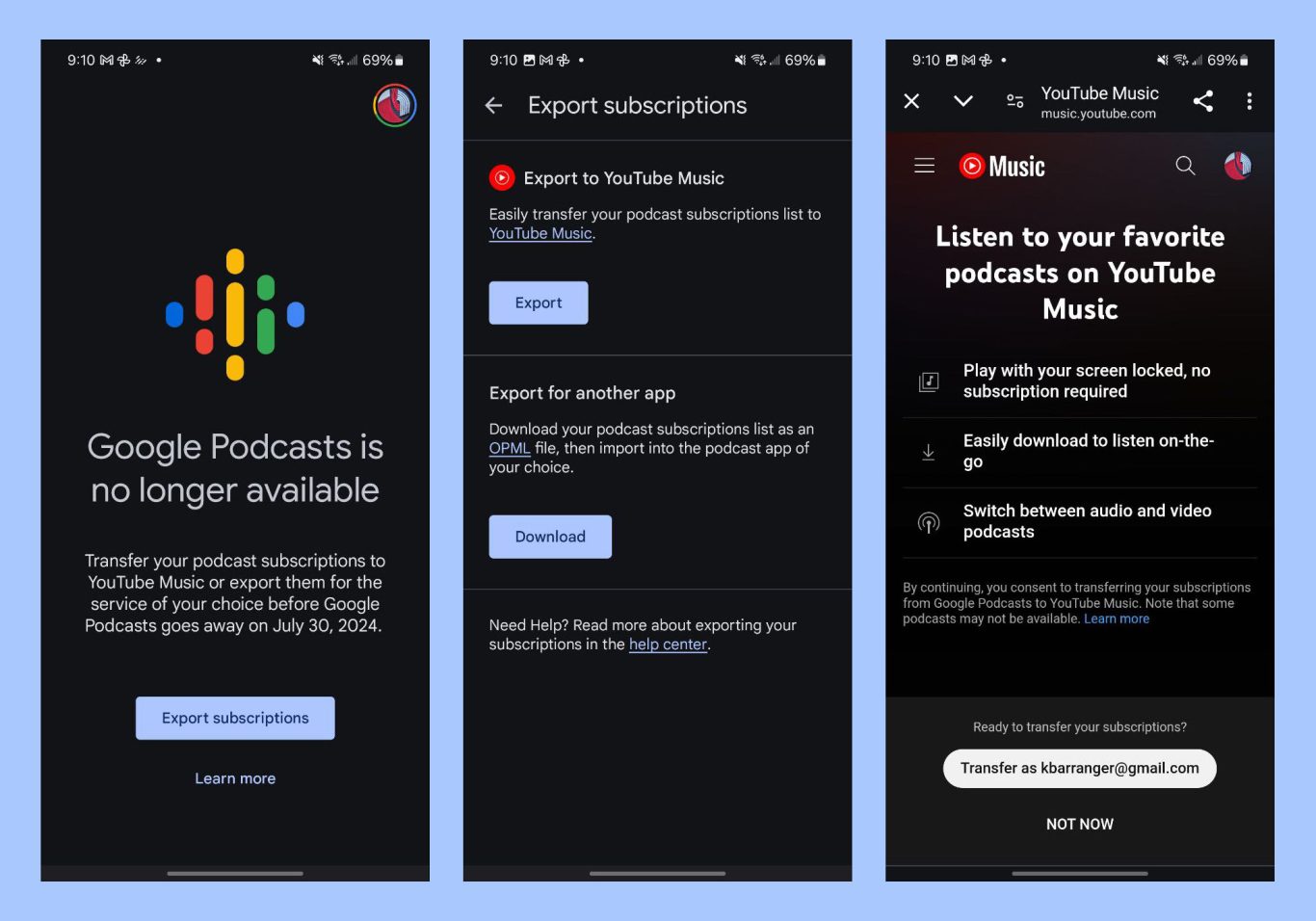Tap the download feature icon
This screenshot has height=921, width=1316.
(929, 452)
